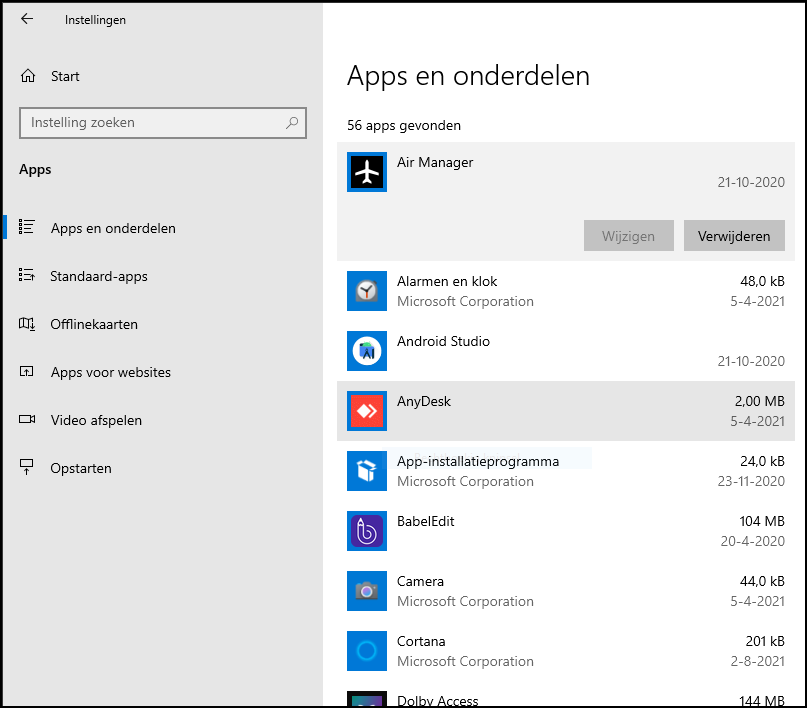Click the Cortana circle icon
This screenshot has width=807, height=708.
(366, 651)
